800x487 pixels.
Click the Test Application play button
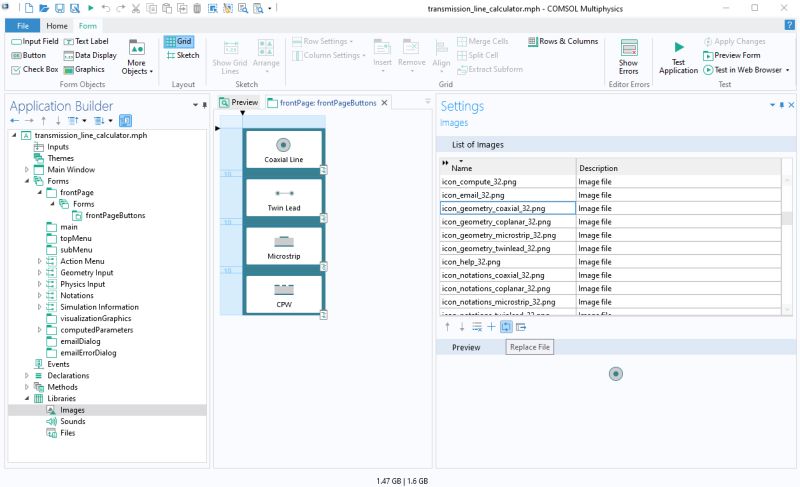click(678, 58)
